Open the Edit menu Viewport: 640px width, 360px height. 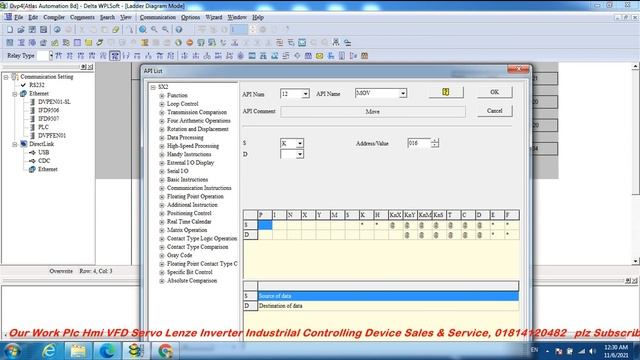tap(33, 18)
